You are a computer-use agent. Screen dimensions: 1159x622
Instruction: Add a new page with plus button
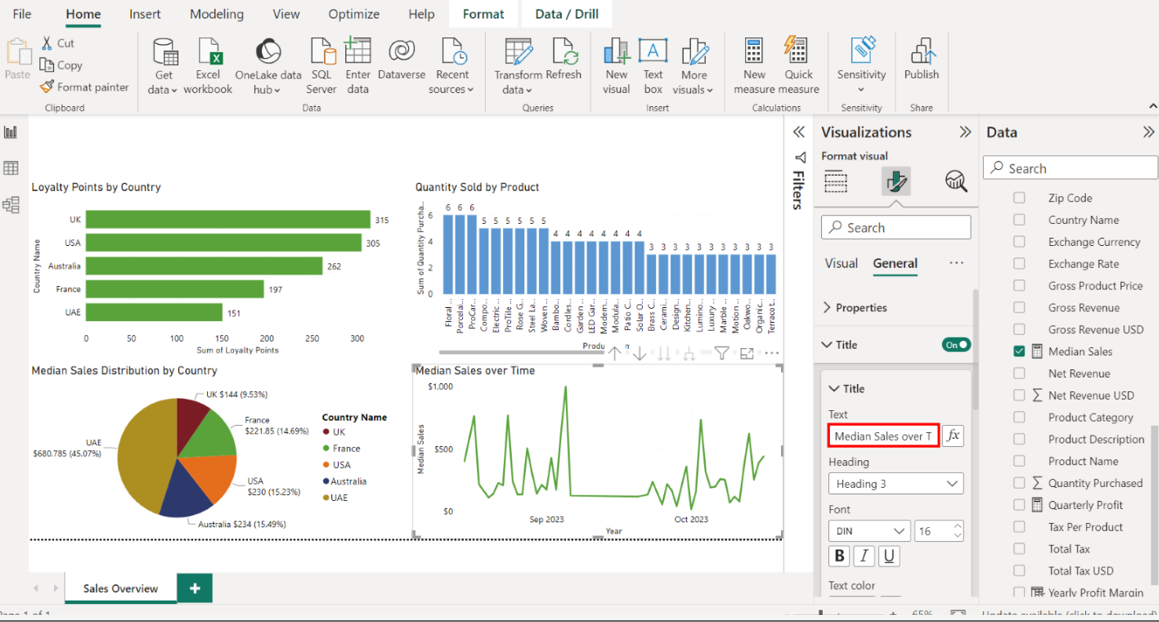coord(195,588)
